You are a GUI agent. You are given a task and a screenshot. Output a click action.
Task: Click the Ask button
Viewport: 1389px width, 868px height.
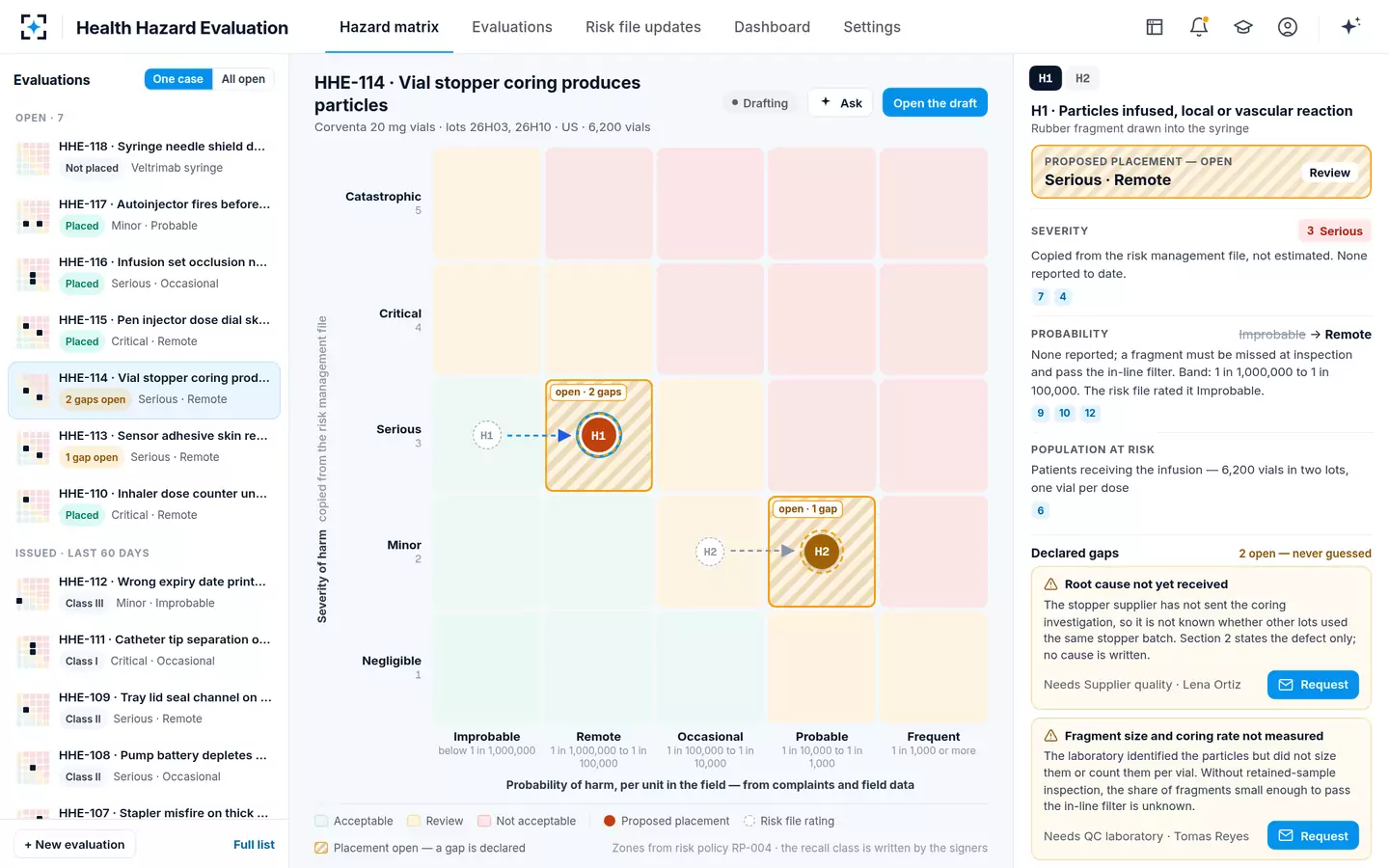[841, 102]
